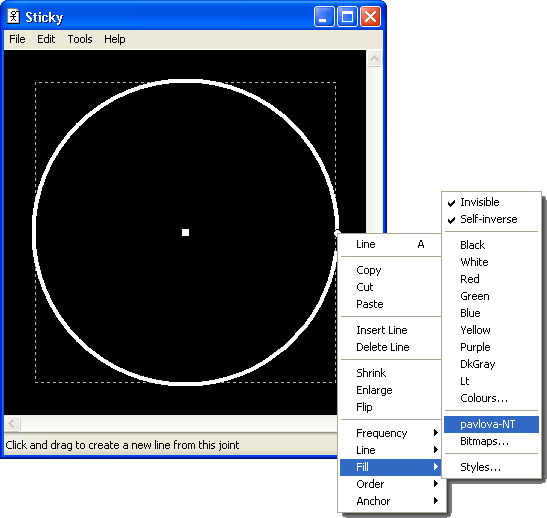Close the Sticky window
This screenshot has width=547, height=518.
point(370,17)
